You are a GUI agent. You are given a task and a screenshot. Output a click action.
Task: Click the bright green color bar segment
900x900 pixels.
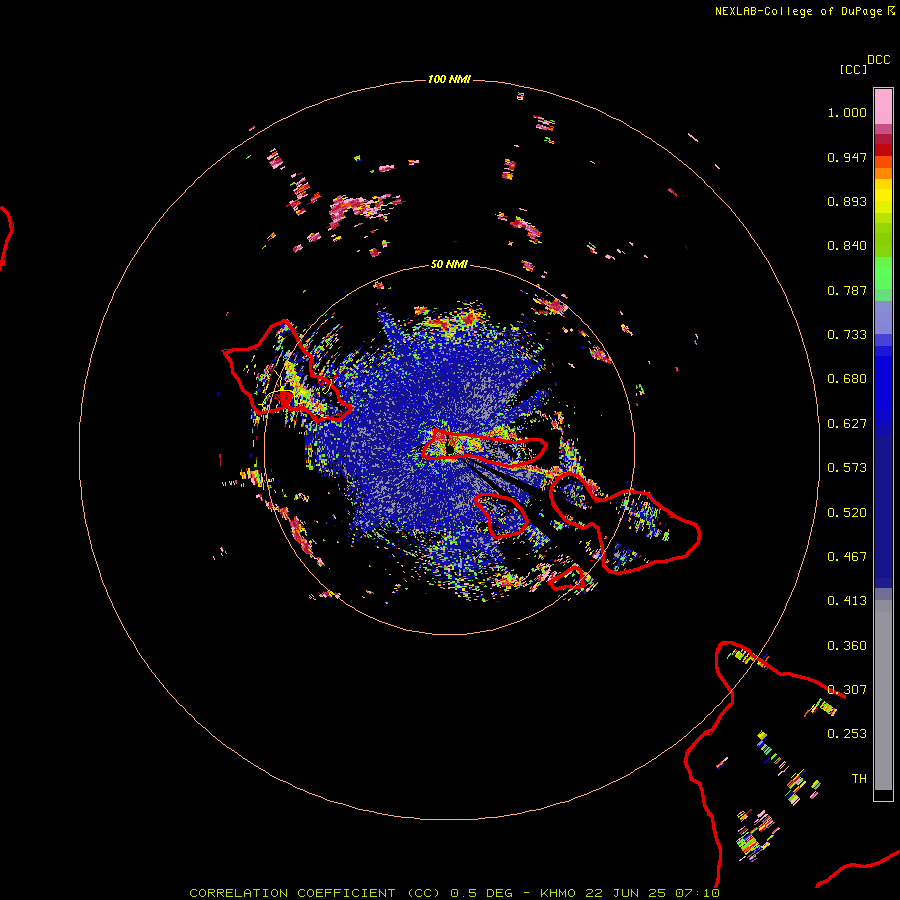(883, 273)
